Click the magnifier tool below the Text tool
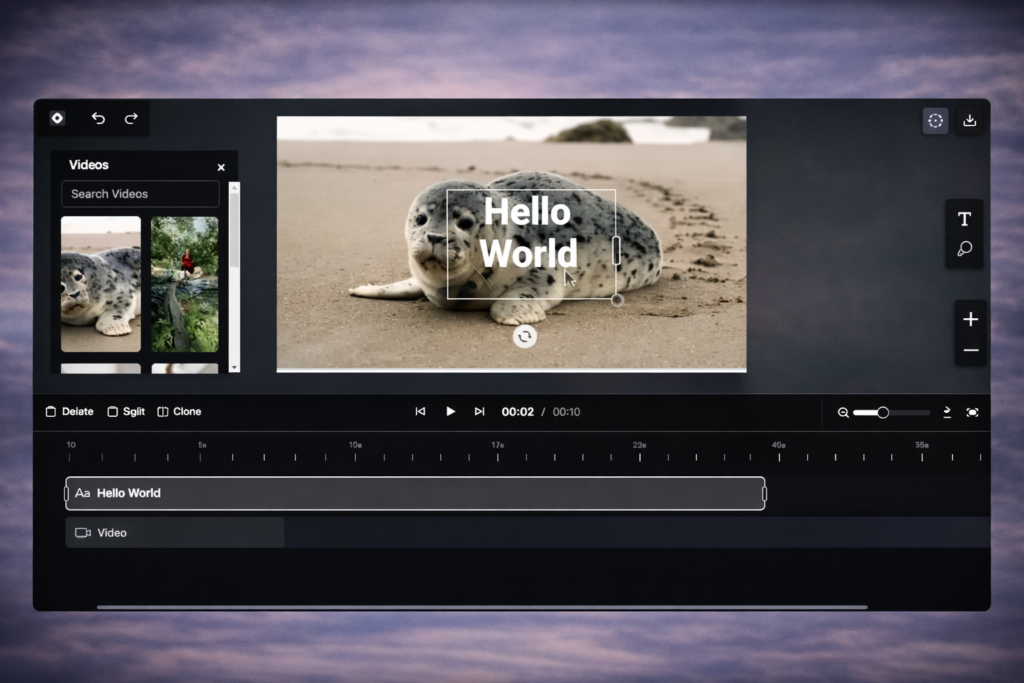Viewport: 1024px width, 683px height. pos(965,249)
